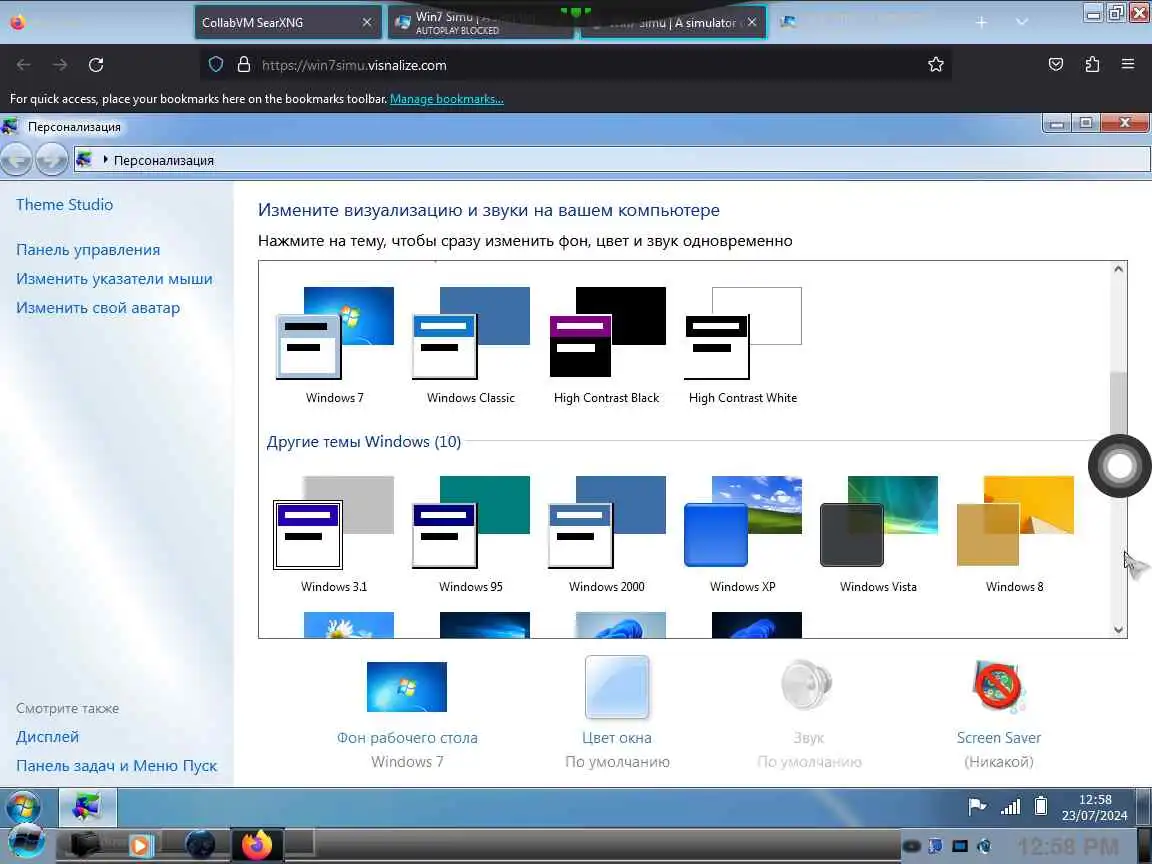This screenshot has height=864, width=1152.
Task: Open a new Firefox tab
Action: coord(982,22)
